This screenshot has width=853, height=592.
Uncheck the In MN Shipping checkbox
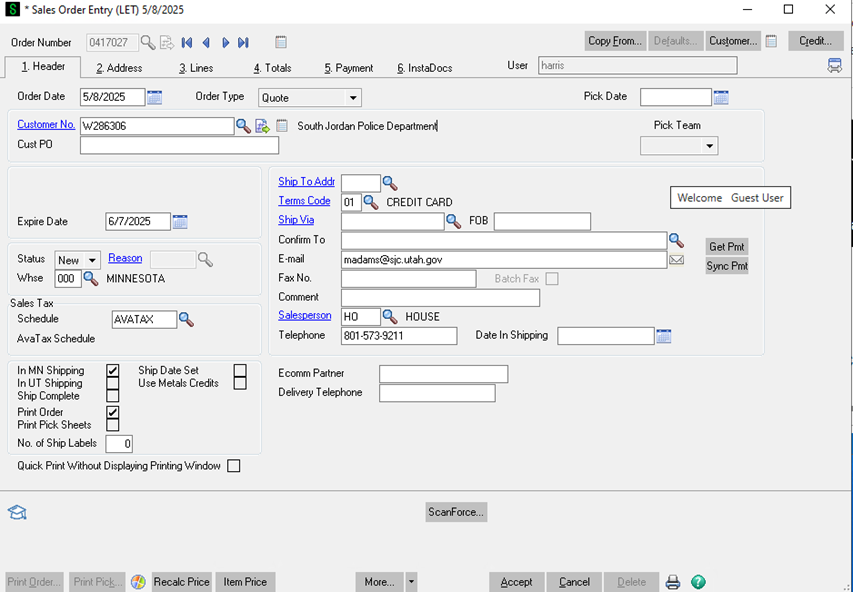coord(113,371)
